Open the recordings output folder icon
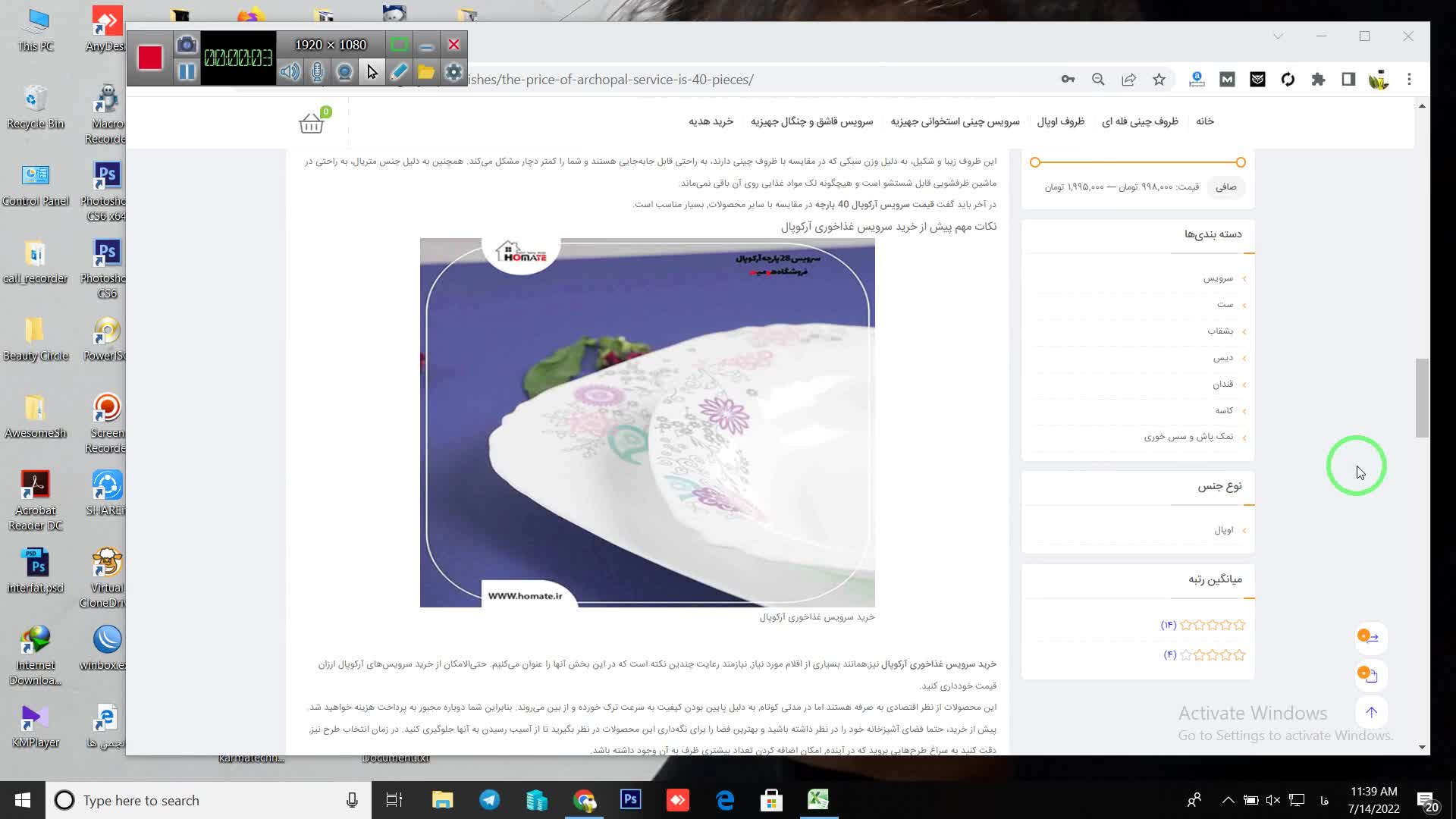 point(426,72)
